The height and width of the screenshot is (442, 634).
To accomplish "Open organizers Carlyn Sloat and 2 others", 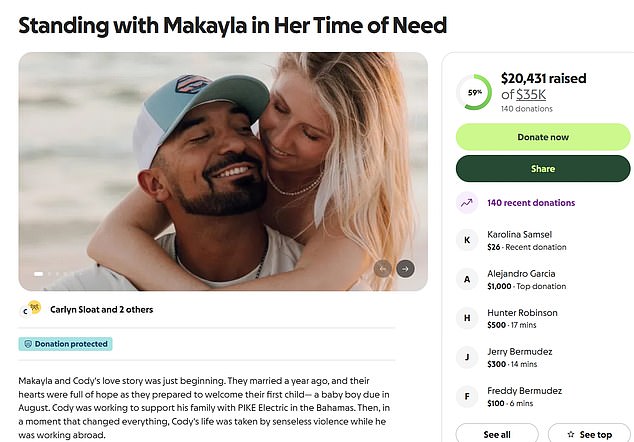I will coord(101,310).
